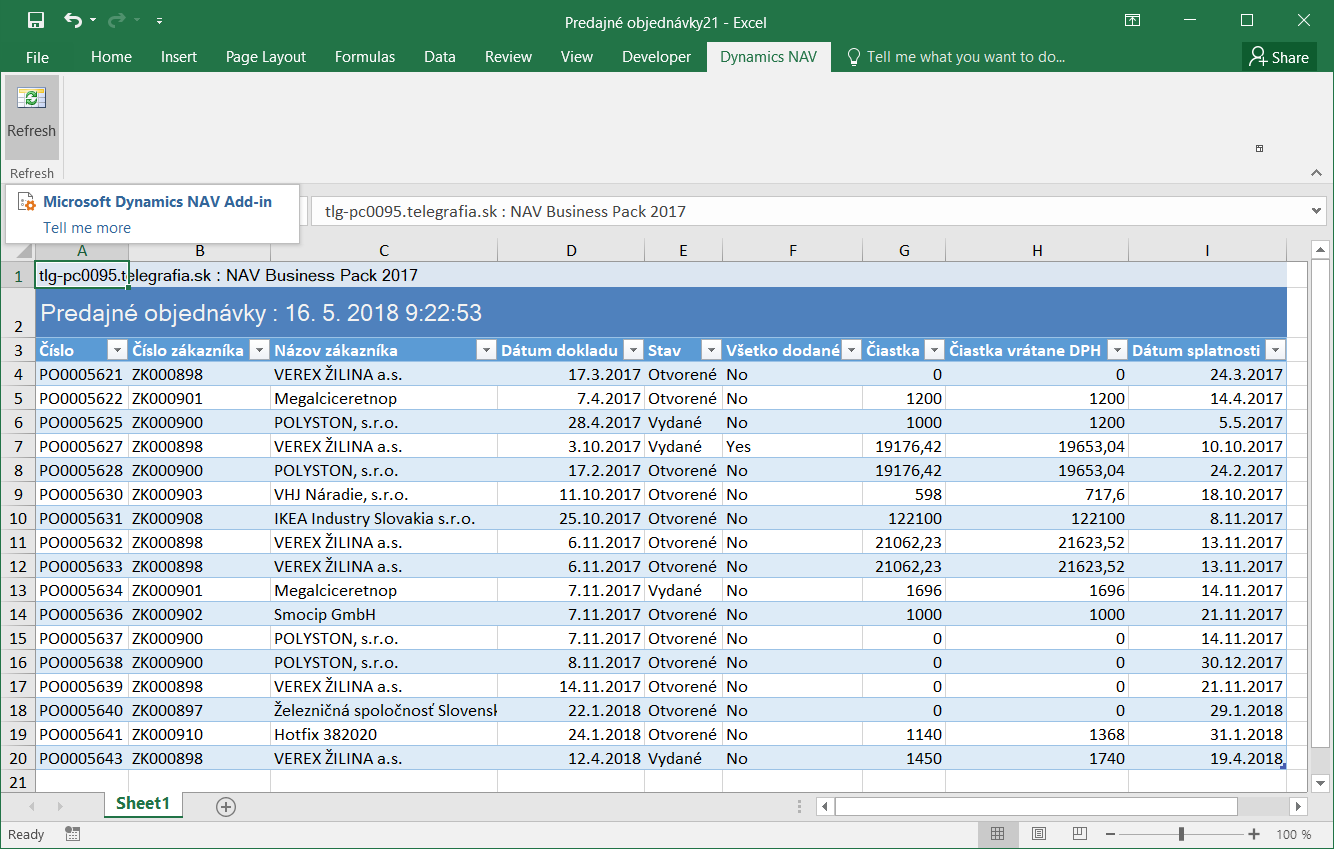The image size is (1334, 849).
Task: Switch to the Review tab
Action: (x=508, y=57)
